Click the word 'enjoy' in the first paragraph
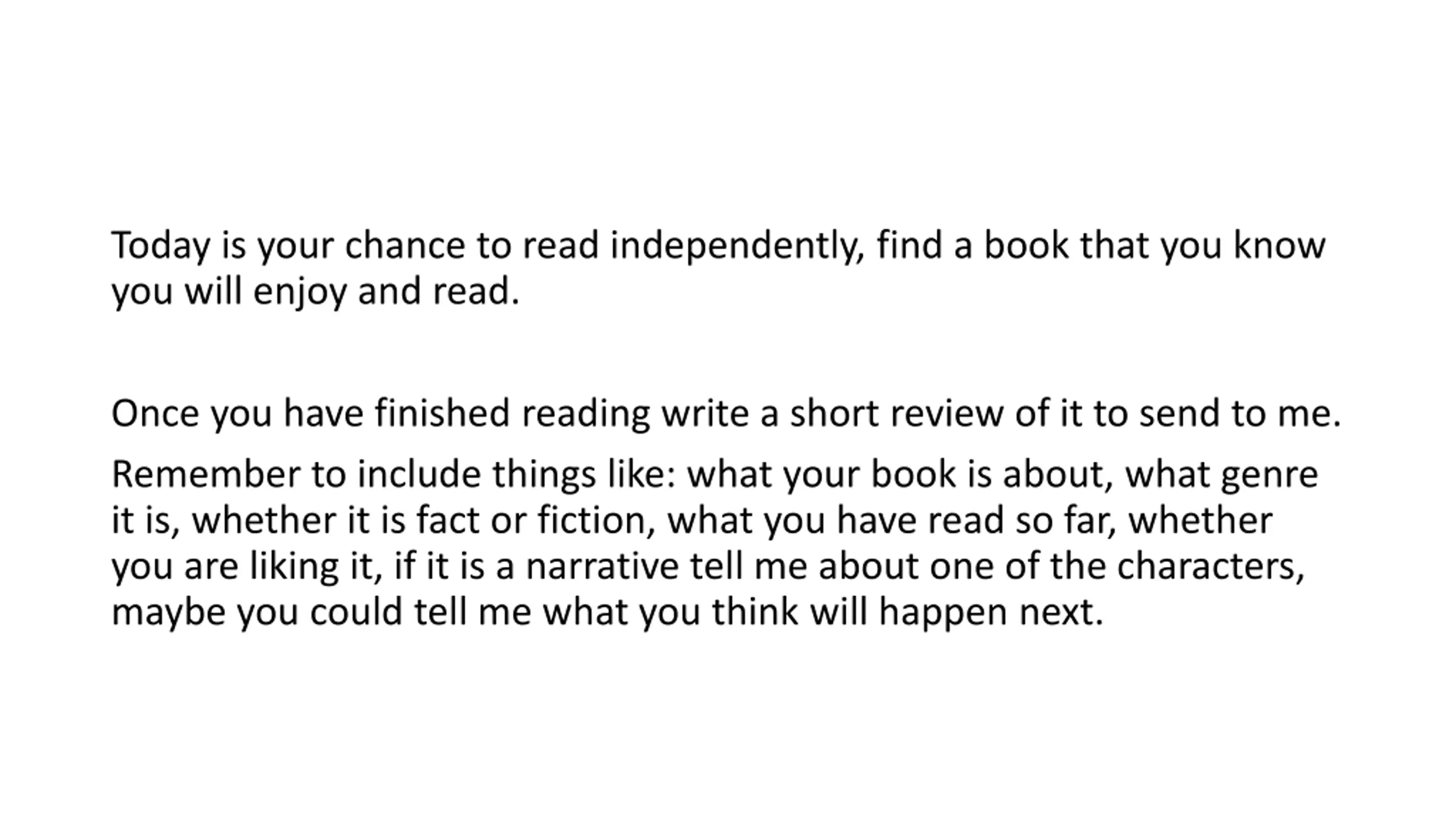Image resolution: width=1456 pixels, height=819 pixels. (299, 292)
